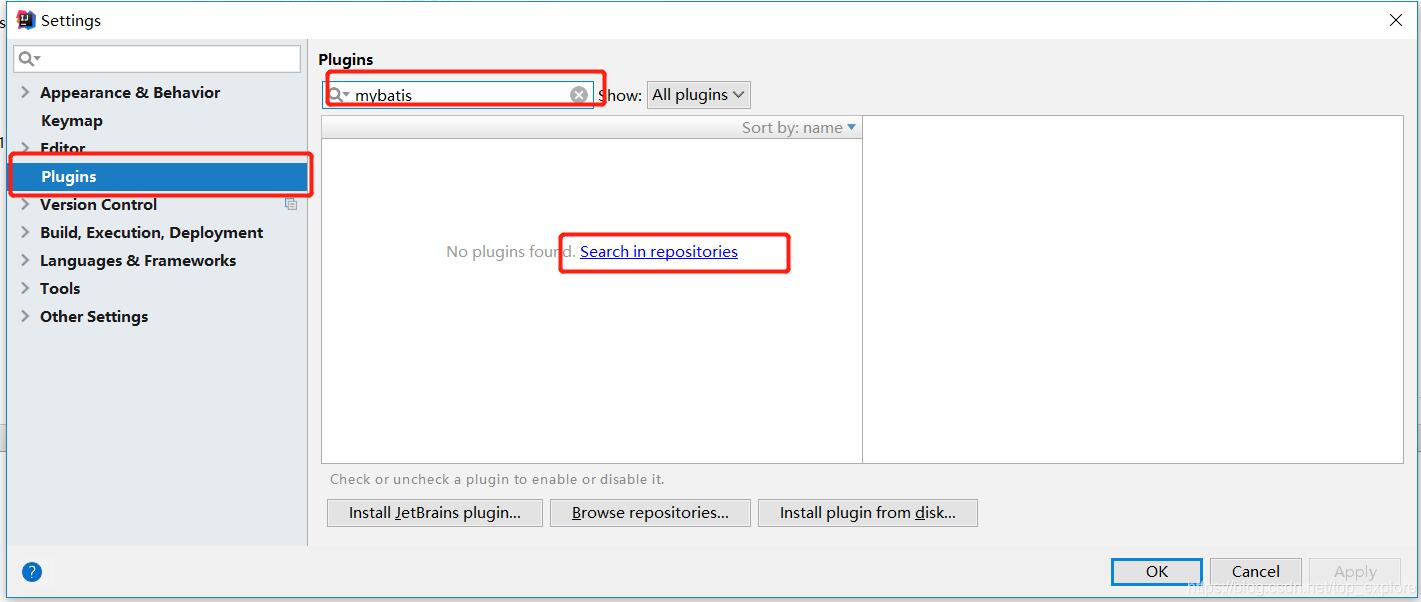
Task: Select Languages & Frameworks category
Action: tap(138, 260)
